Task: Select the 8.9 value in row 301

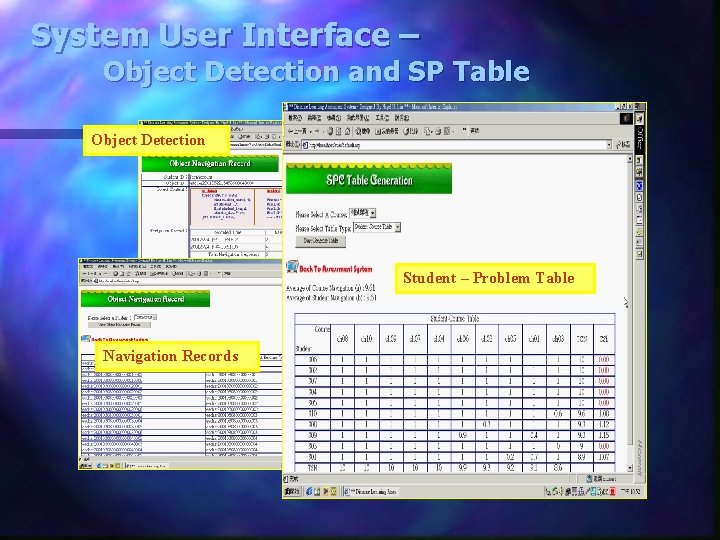Action: (581, 457)
